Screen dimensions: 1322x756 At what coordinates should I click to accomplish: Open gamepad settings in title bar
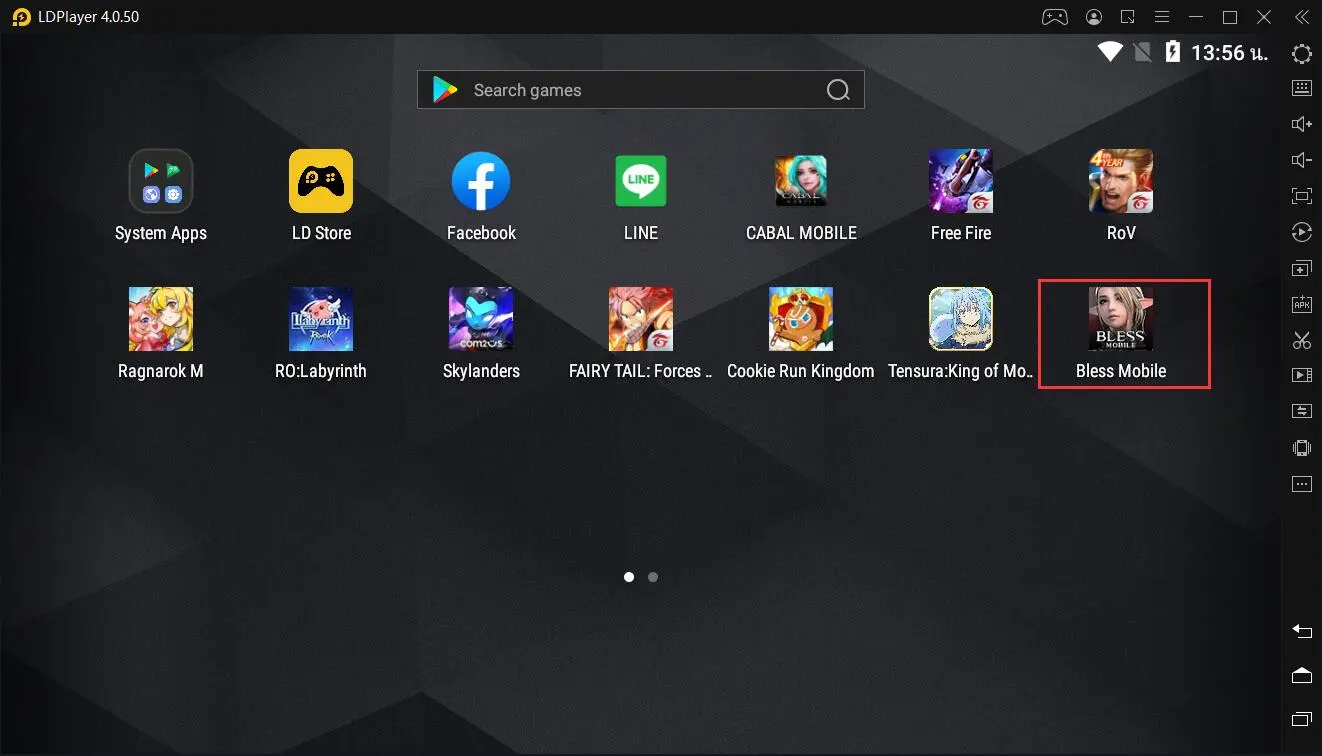[1055, 17]
